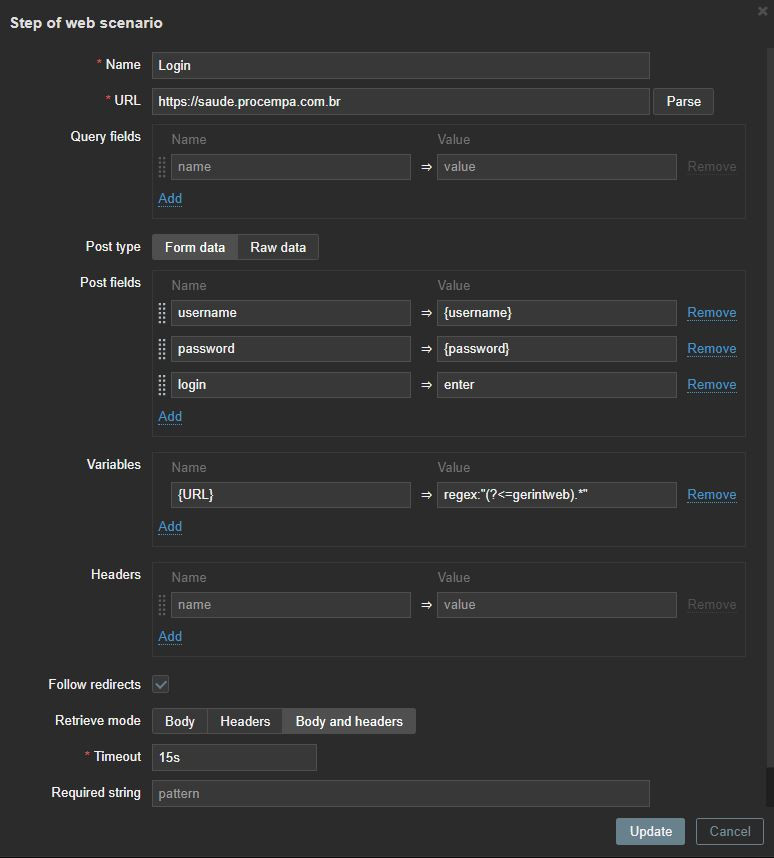Screen dimensions: 774x858
Task: Click drag handle of query fields row
Action: point(162,167)
